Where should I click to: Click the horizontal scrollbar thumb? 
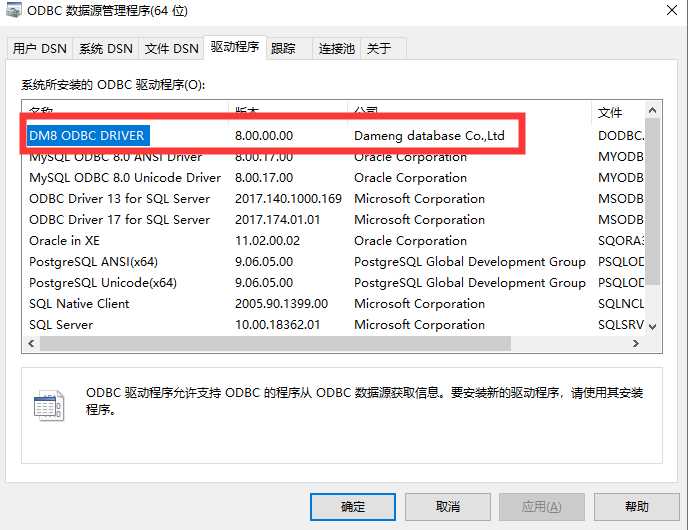275,344
